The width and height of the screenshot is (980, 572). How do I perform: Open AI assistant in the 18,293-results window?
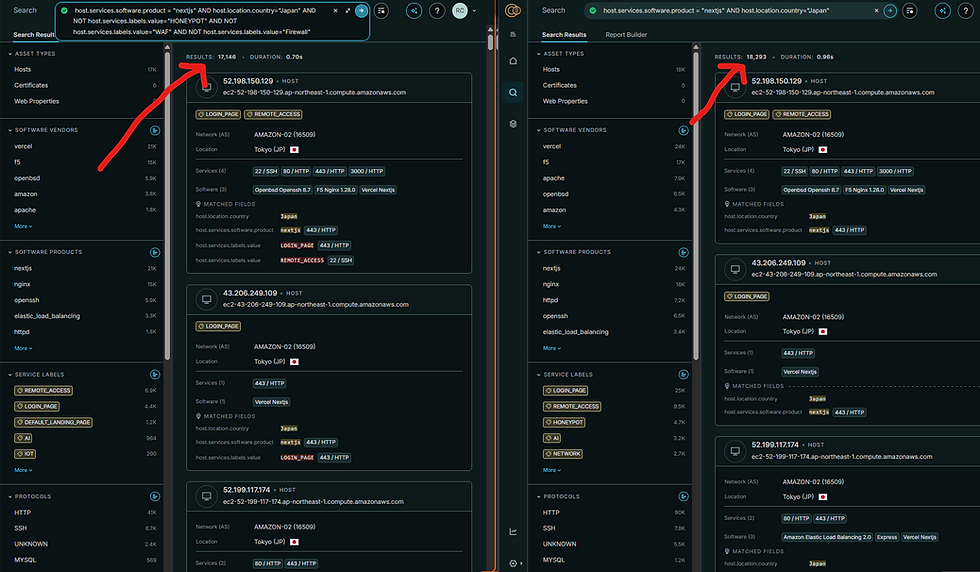click(942, 11)
